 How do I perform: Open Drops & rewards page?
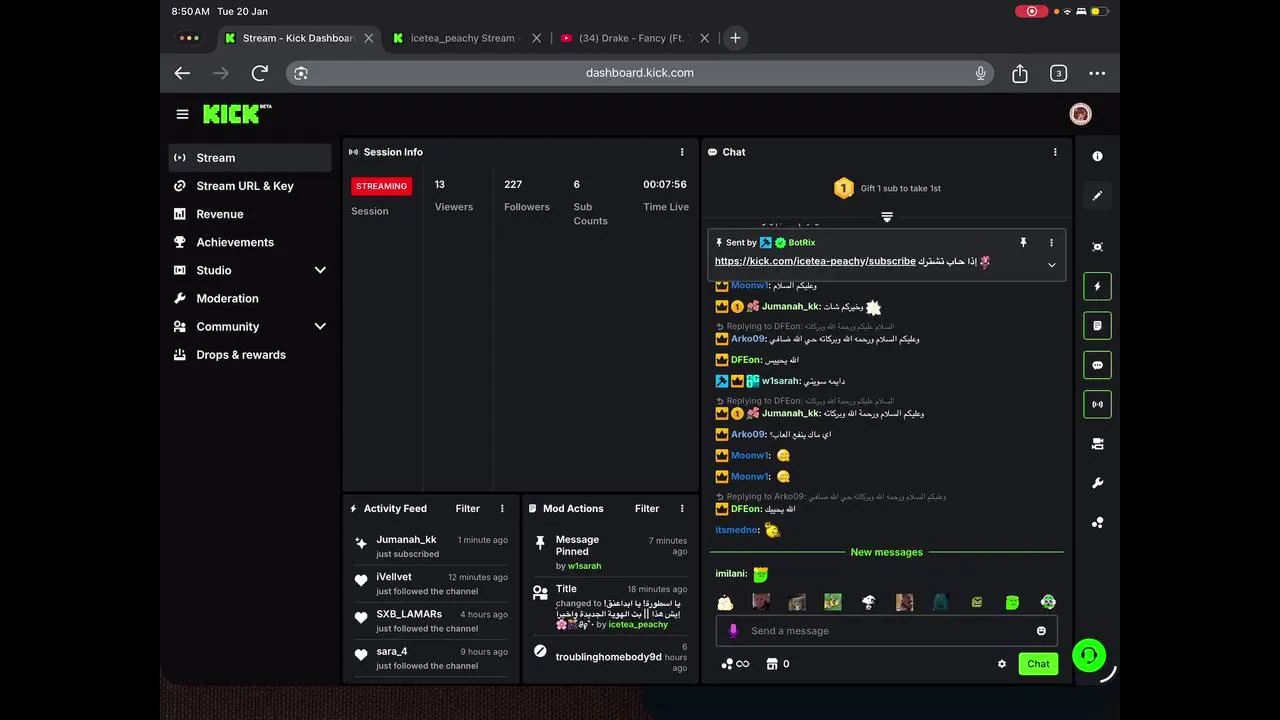pos(250,354)
